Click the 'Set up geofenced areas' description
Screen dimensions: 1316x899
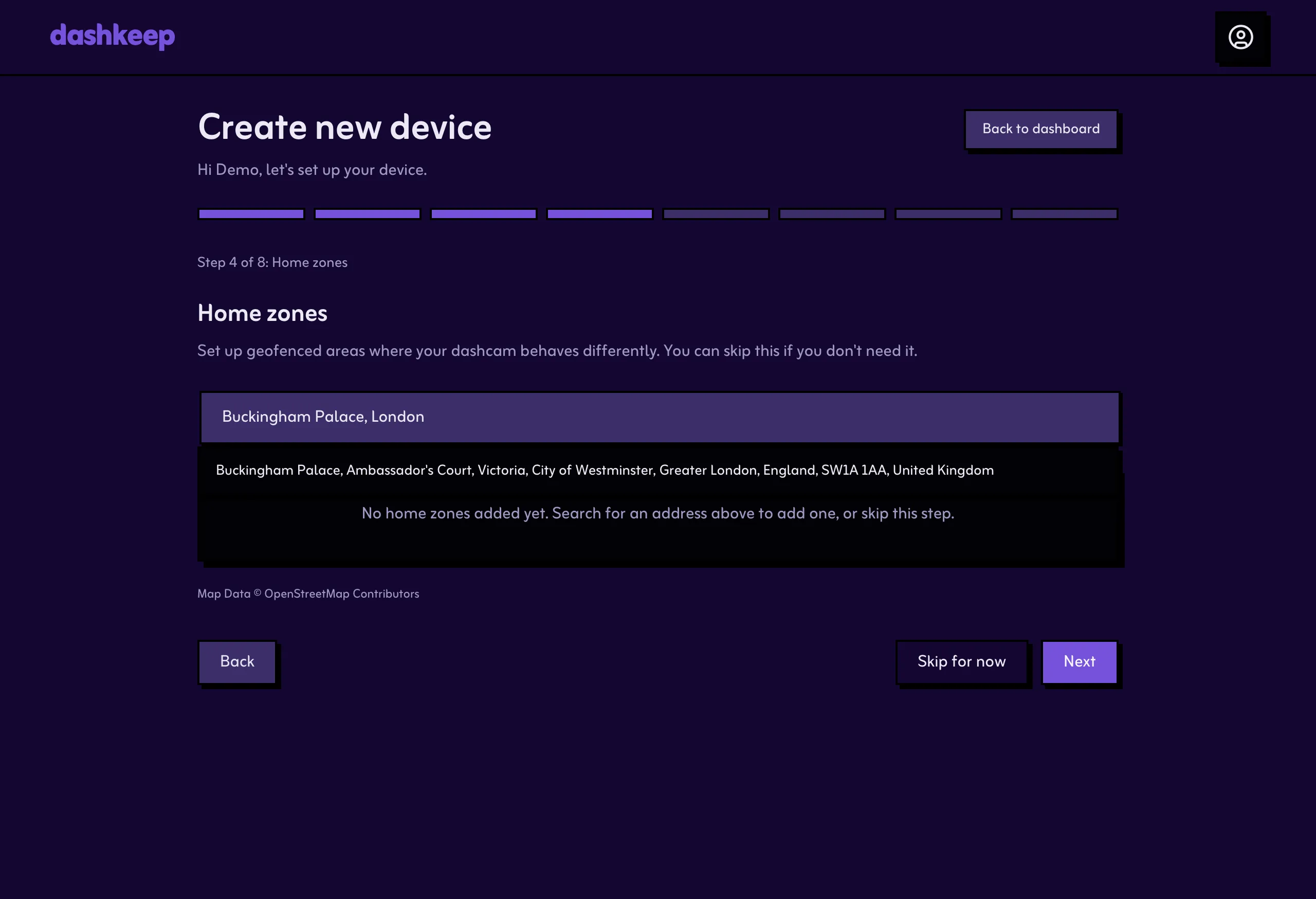(x=557, y=351)
